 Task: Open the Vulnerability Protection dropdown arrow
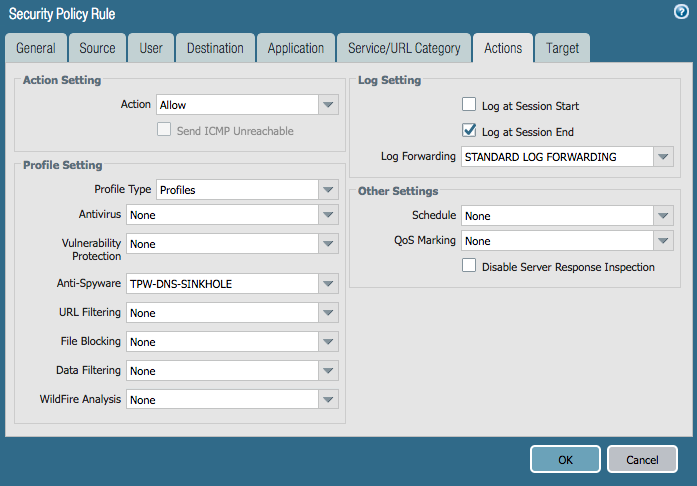coord(328,243)
